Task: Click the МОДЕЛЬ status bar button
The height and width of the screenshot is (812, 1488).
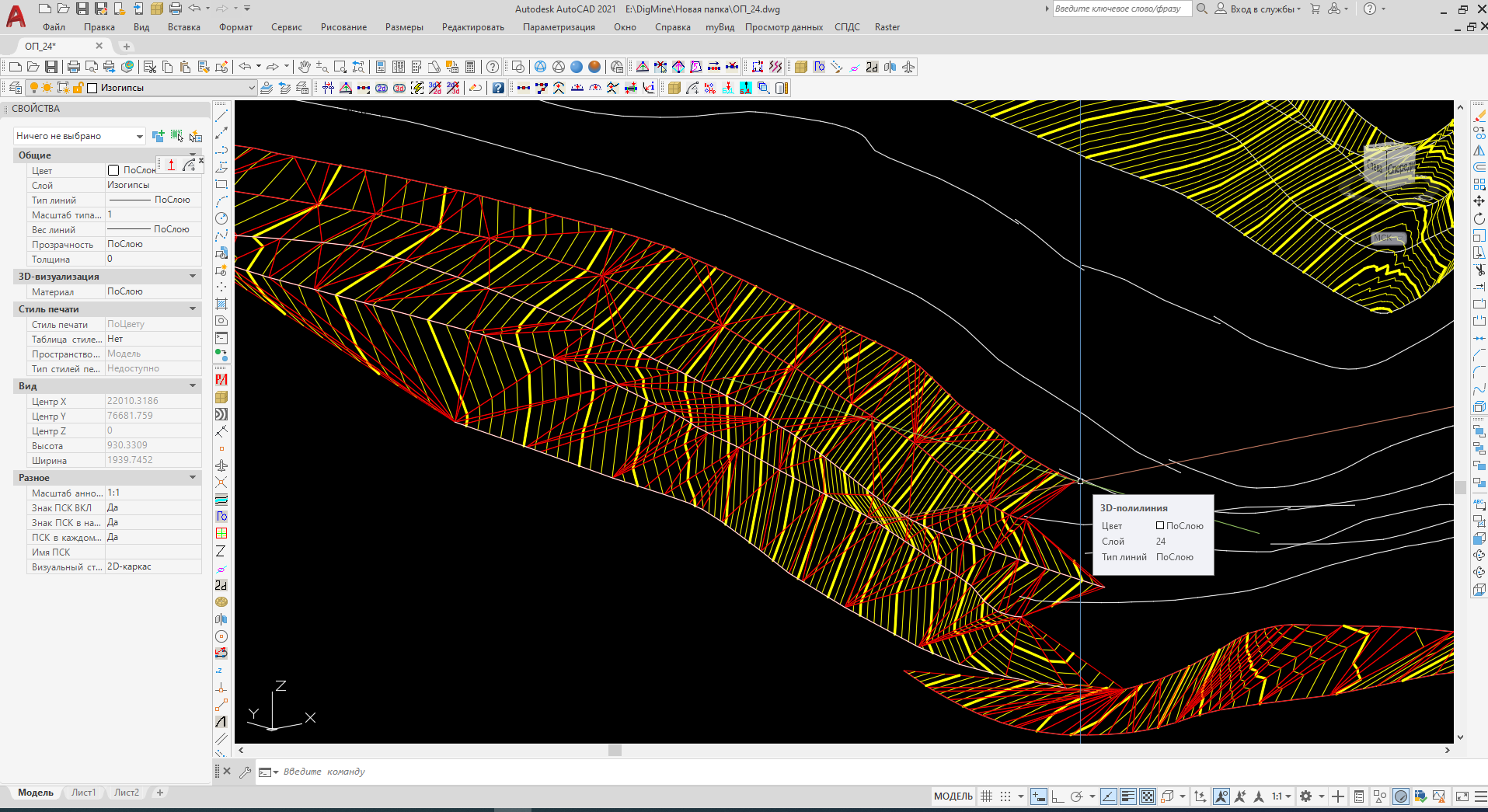Action: tap(953, 796)
